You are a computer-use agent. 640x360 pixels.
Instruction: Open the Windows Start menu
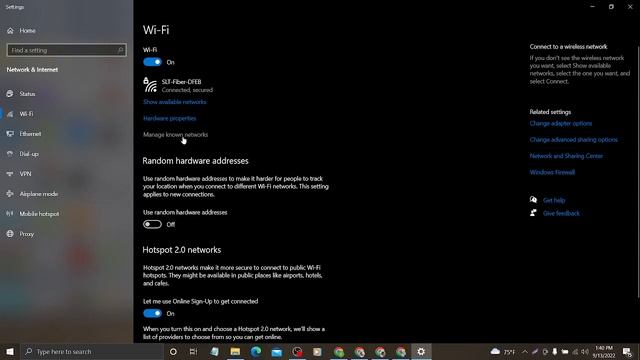[10, 351]
